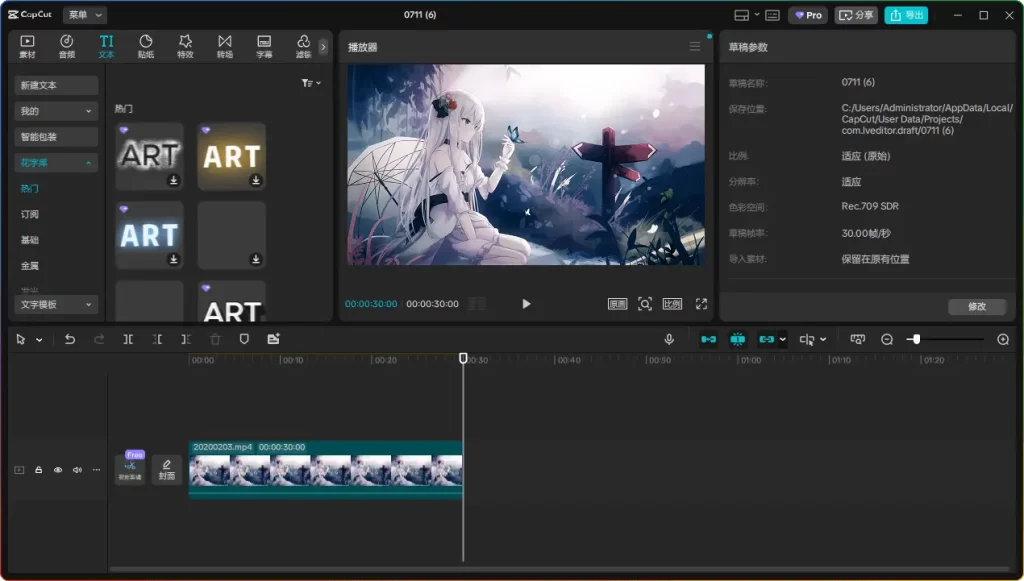Open the 素材 media tab
The width and height of the screenshot is (1024, 581).
27,46
